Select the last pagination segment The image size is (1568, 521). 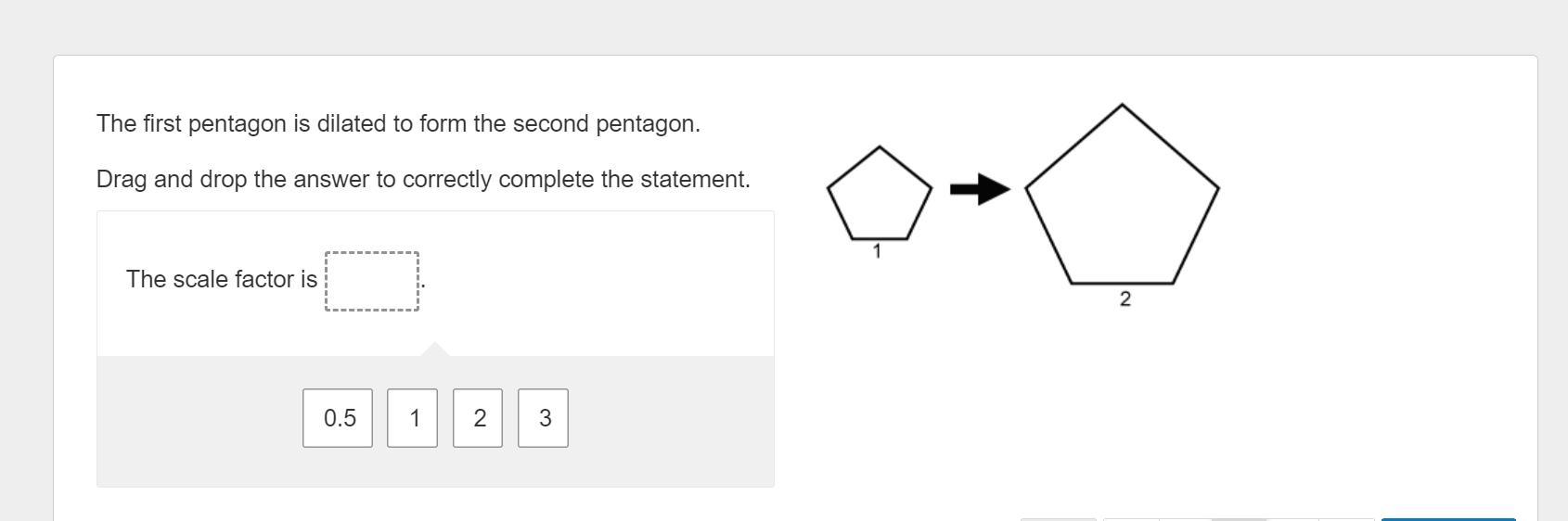[x=1346, y=518]
